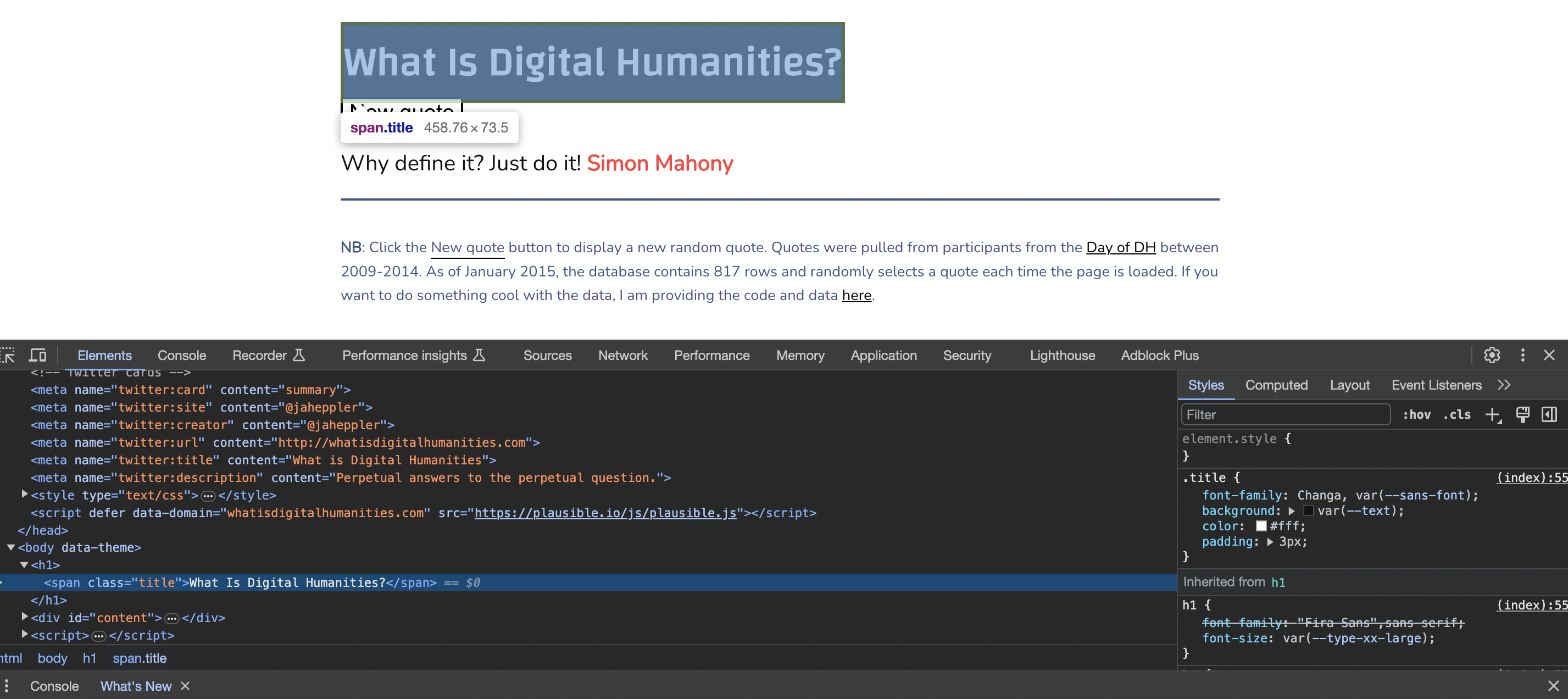The width and height of the screenshot is (1568, 699).
Task: Open the Security tab
Action: coord(966,355)
